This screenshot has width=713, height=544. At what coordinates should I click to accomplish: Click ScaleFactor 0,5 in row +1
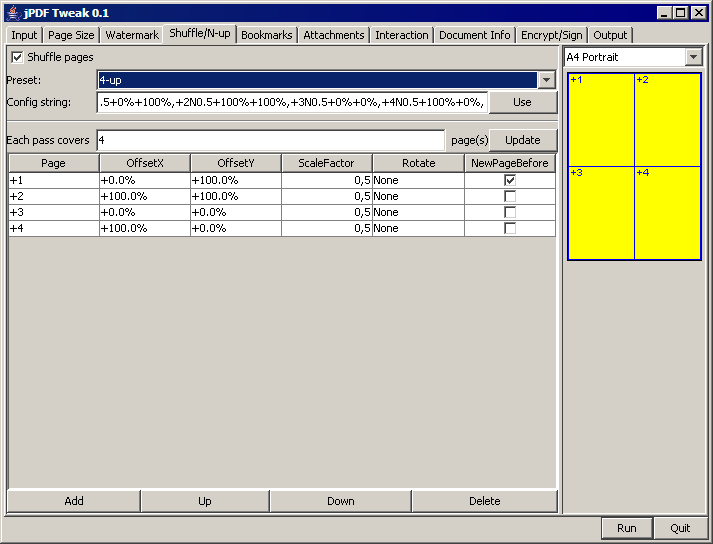click(x=326, y=180)
